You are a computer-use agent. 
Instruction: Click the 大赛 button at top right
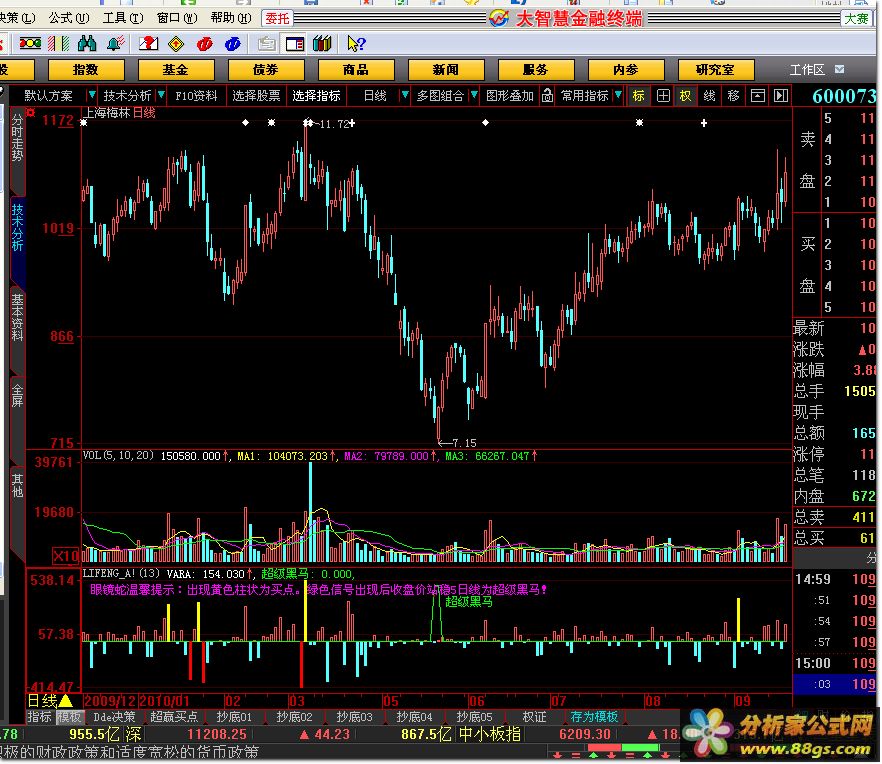tap(856, 19)
